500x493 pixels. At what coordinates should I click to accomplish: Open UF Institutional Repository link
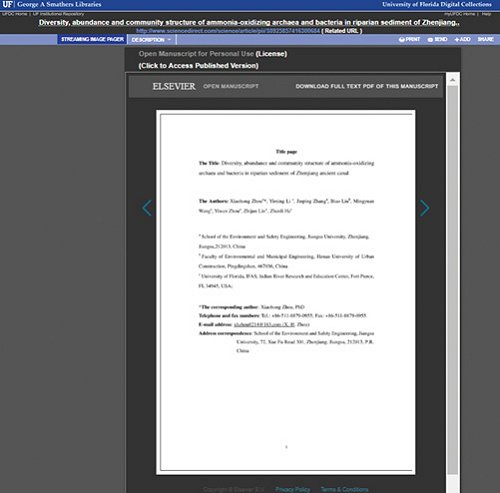click(58, 14)
